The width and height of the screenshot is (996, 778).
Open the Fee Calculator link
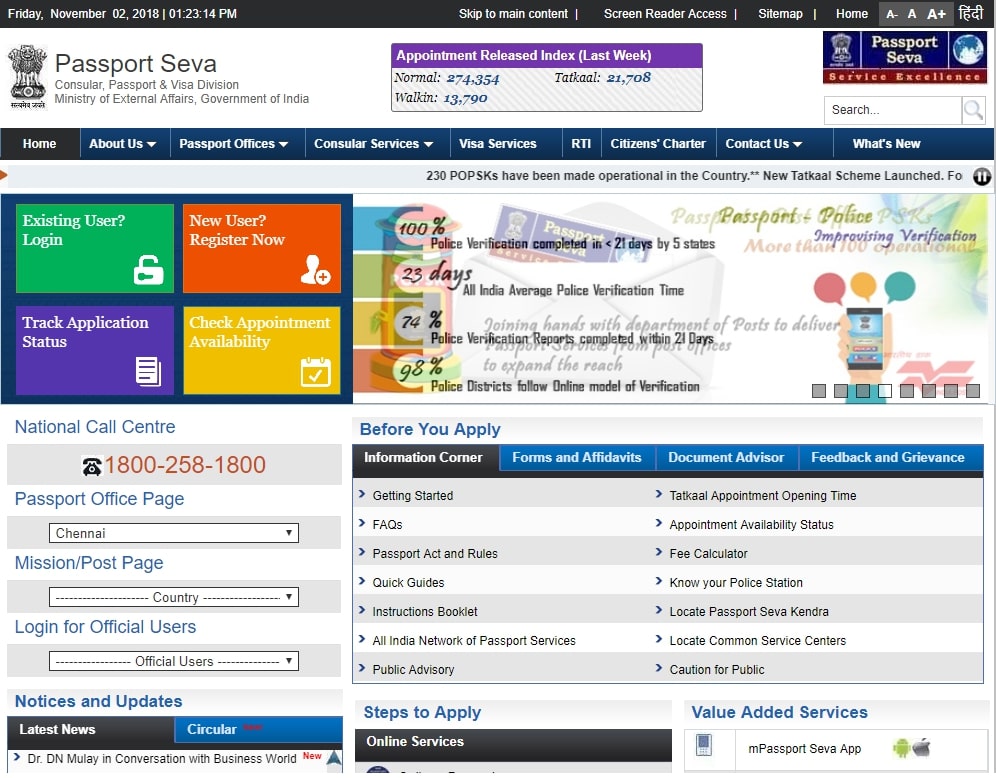click(708, 554)
